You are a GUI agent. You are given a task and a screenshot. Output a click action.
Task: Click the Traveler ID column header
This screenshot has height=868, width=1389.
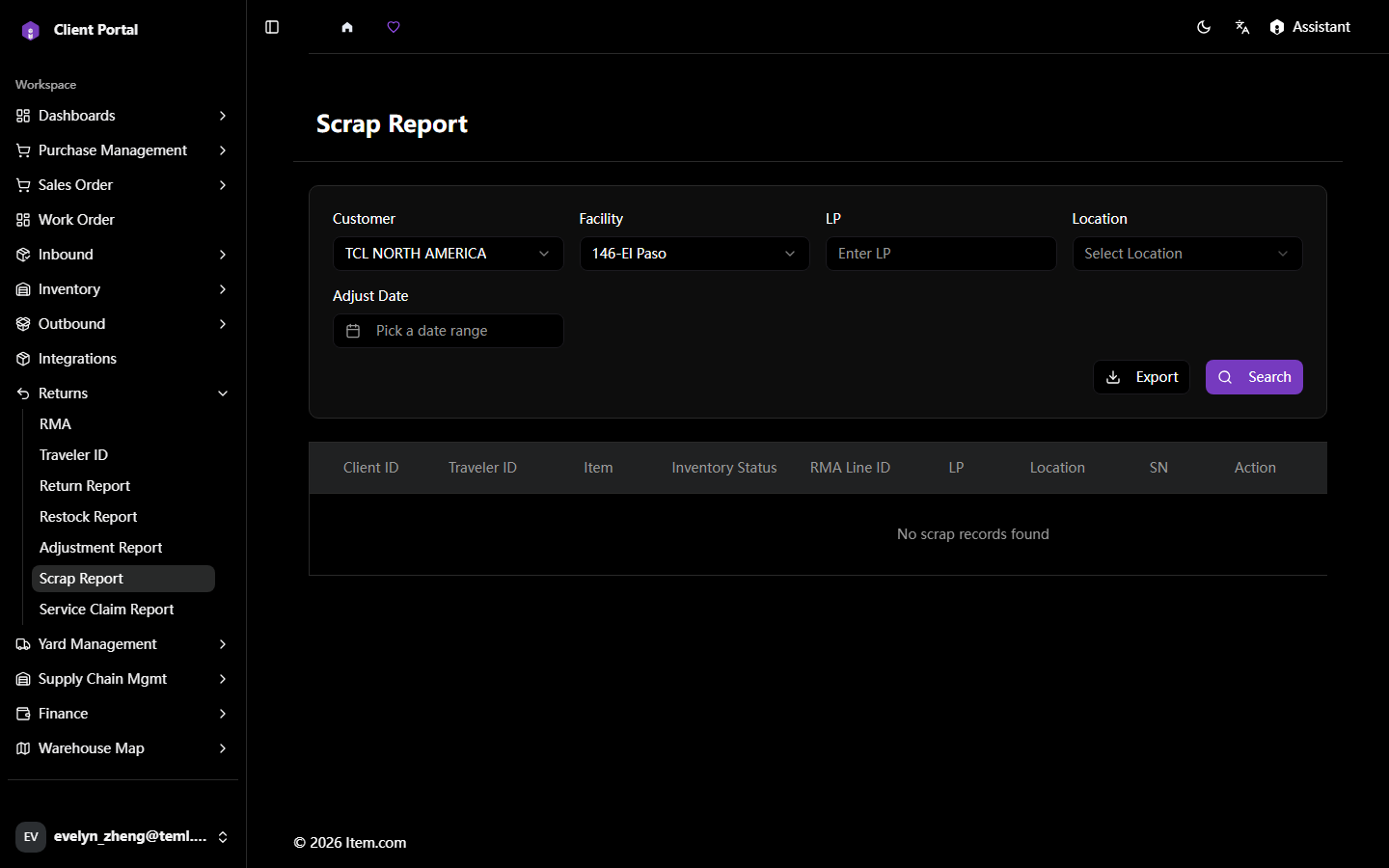point(482,468)
